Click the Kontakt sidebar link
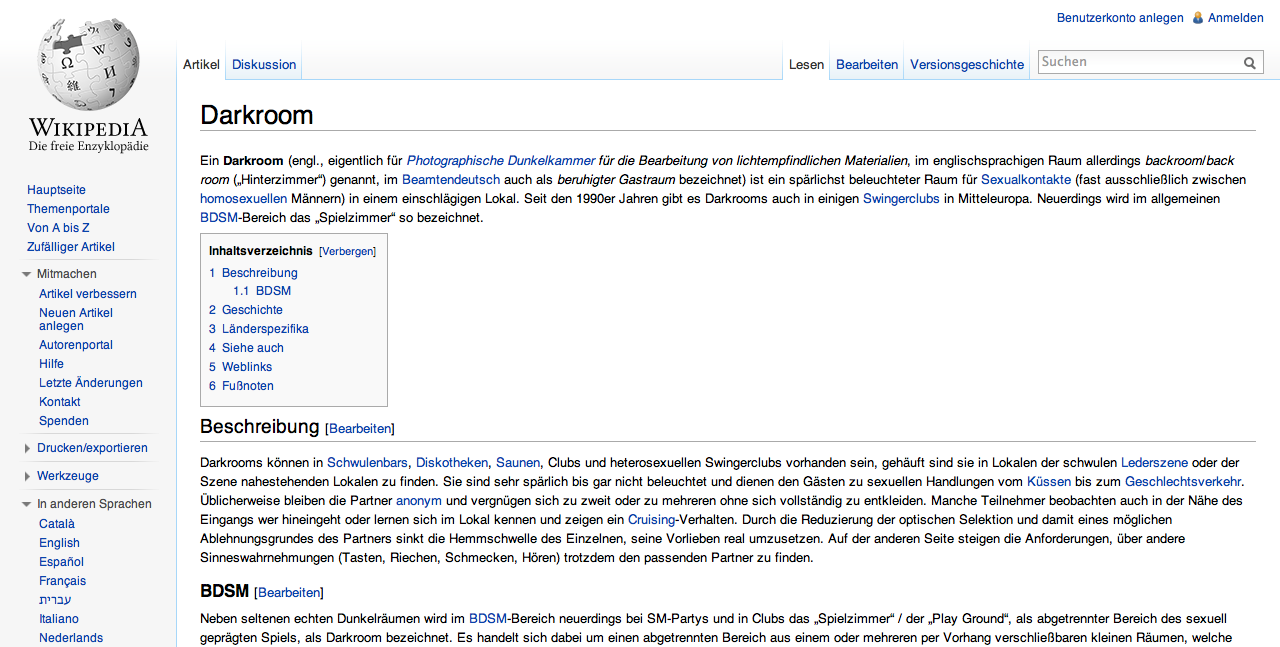Image resolution: width=1280 pixels, height=647 pixels. [x=60, y=402]
